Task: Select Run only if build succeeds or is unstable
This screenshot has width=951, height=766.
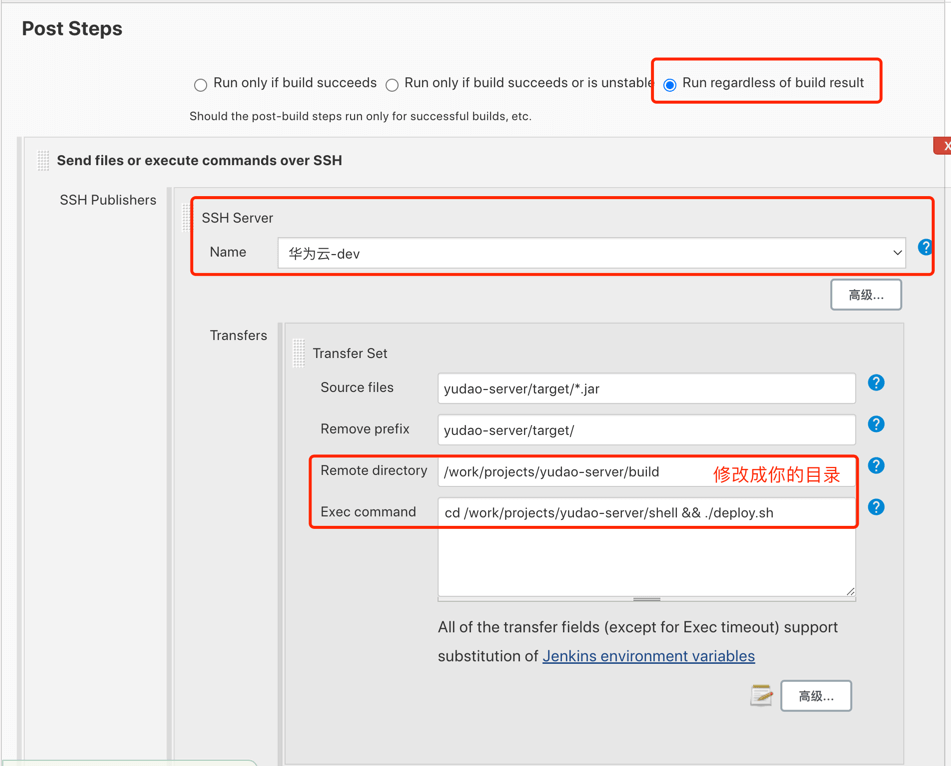Action: [392, 85]
